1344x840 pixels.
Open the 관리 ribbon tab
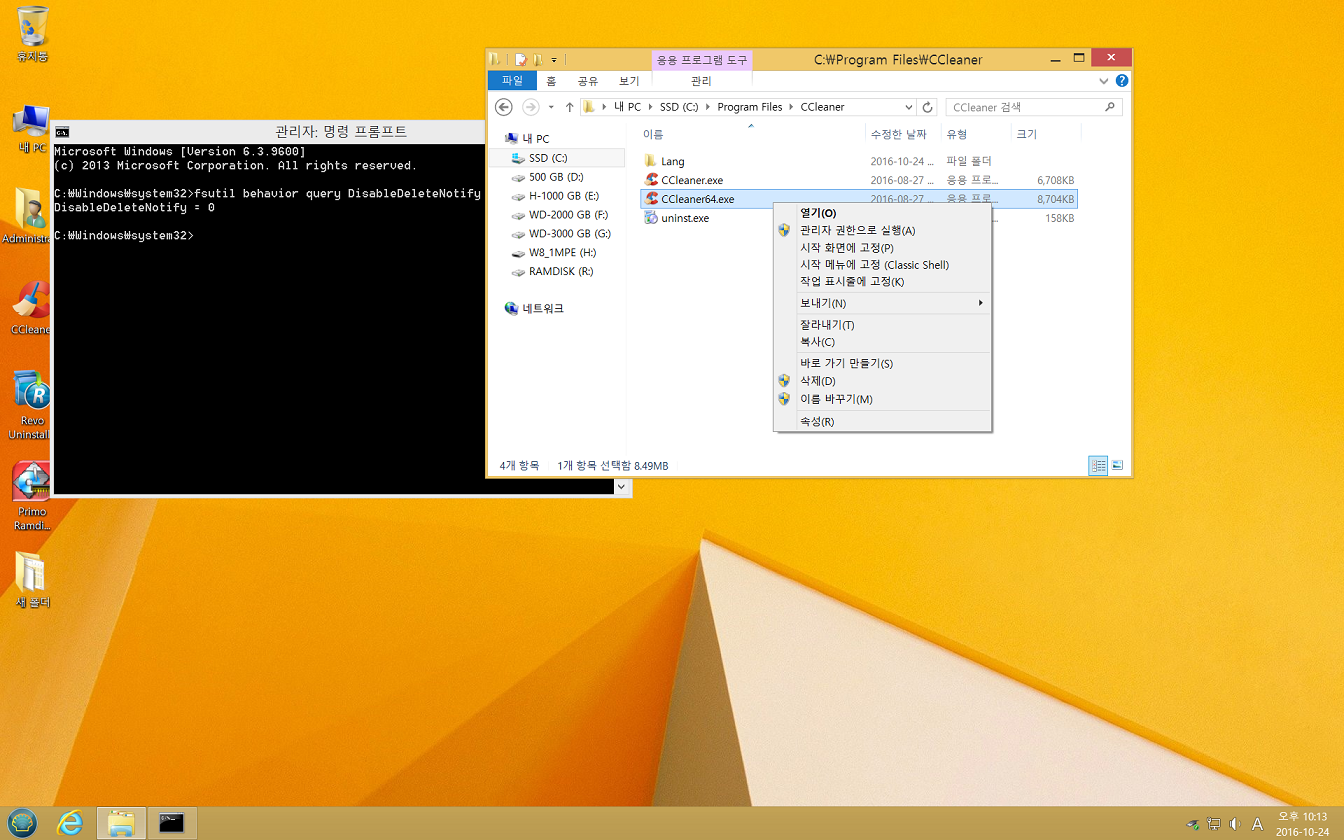tap(701, 81)
